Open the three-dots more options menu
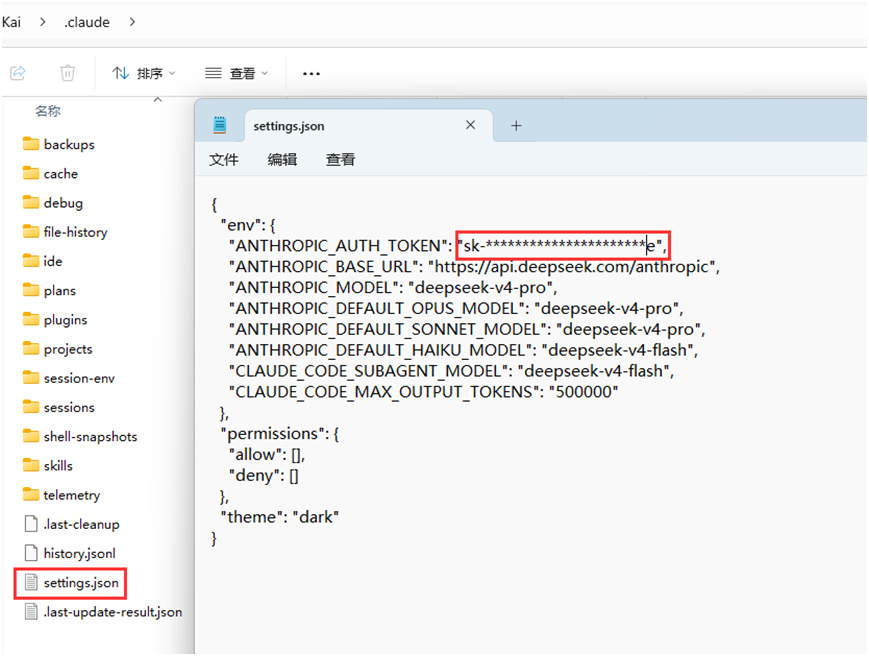Viewport: 869px width, 656px height. click(x=311, y=73)
